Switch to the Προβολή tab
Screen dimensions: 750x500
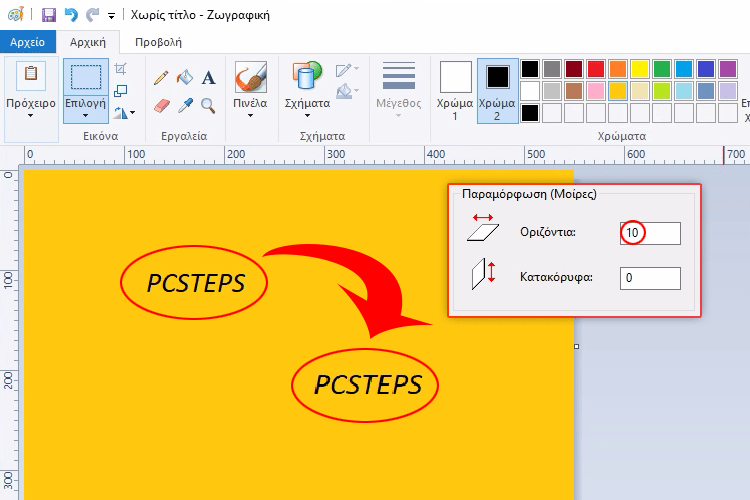click(158, 42)
